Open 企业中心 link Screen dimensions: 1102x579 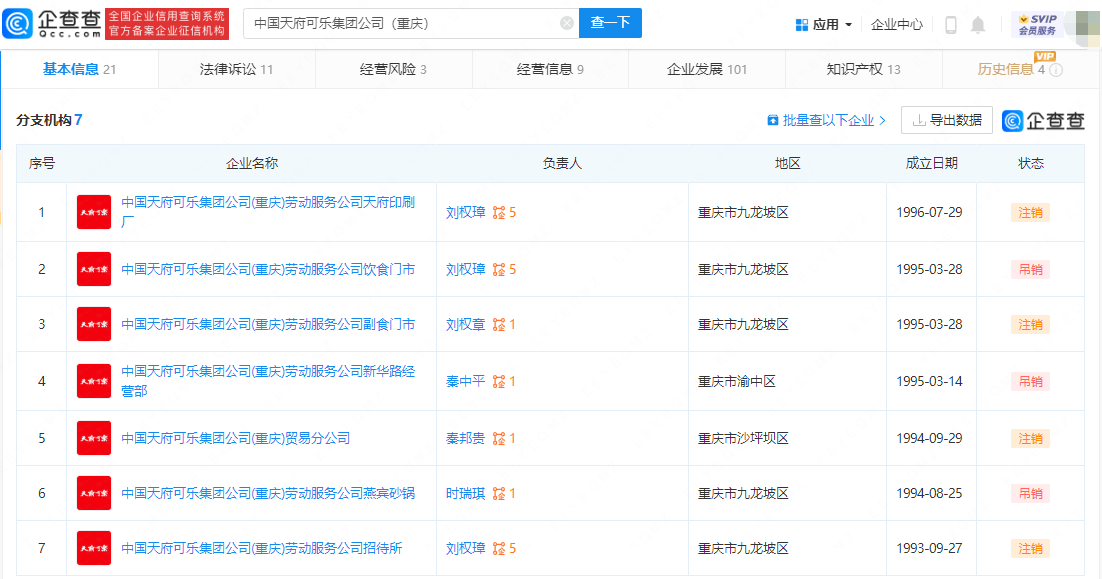click(x=896, y=25)
